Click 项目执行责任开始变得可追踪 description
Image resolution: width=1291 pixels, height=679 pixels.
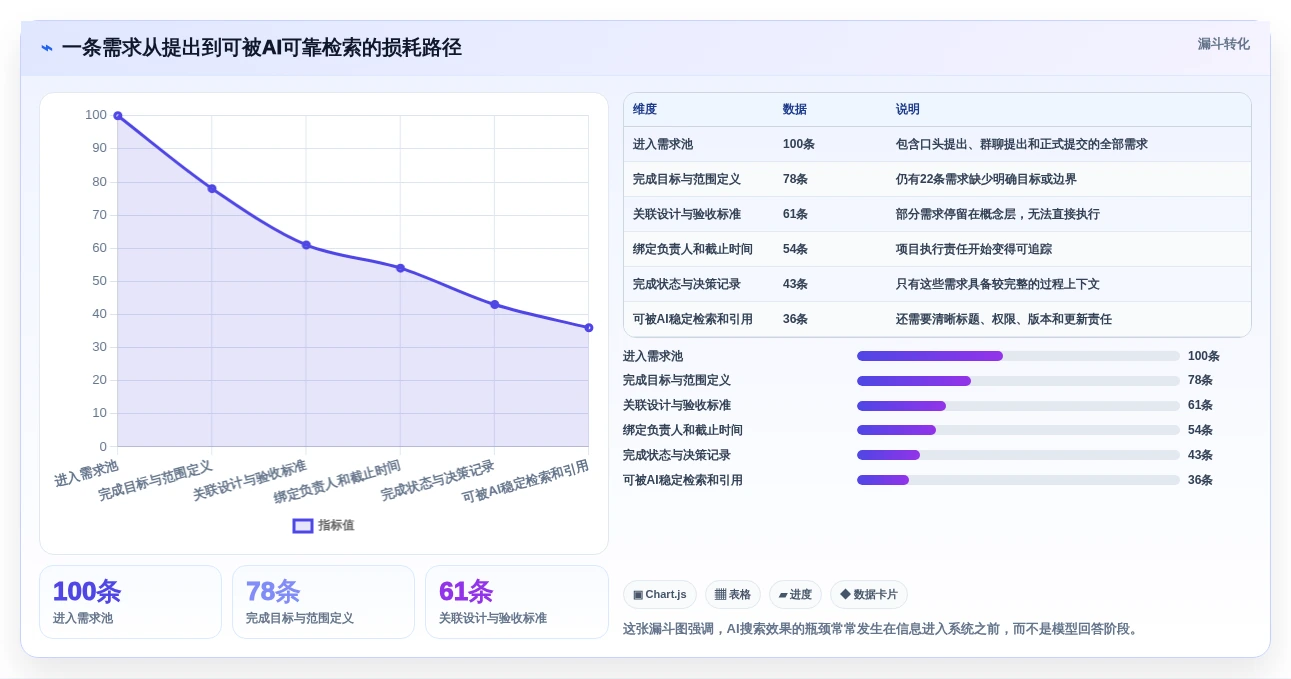974,249
